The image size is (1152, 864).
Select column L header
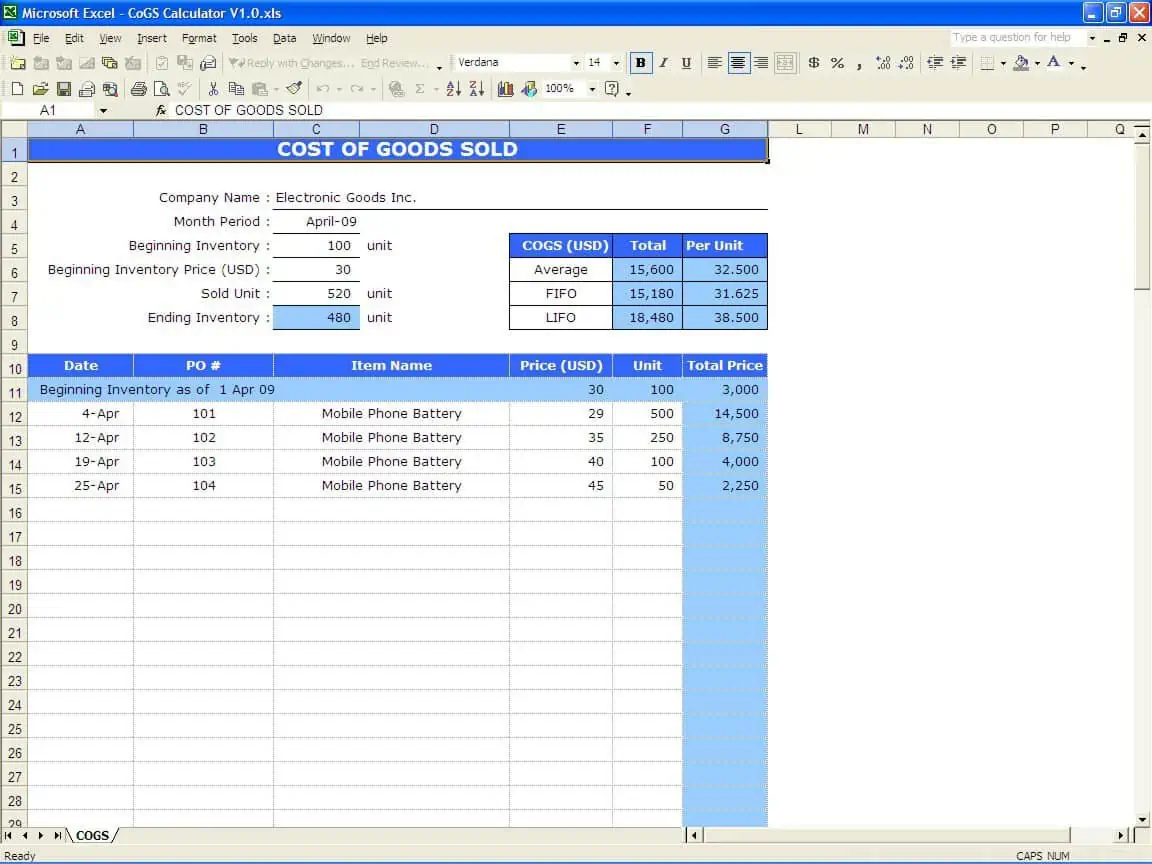(x=799, y=129)
